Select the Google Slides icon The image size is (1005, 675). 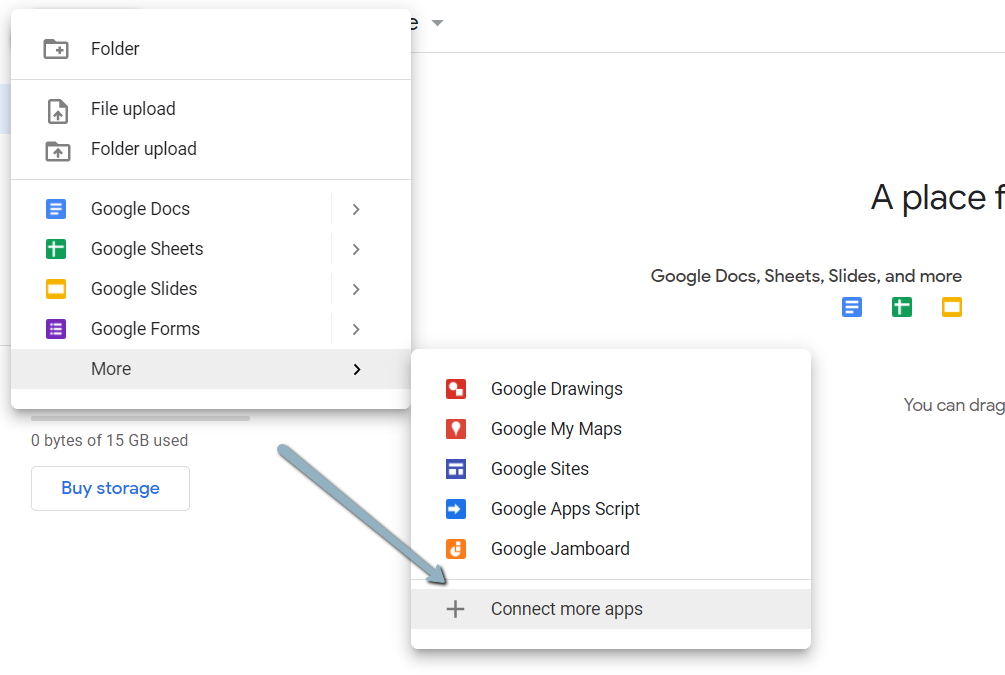pyautogui.click(x=55, y=288)
